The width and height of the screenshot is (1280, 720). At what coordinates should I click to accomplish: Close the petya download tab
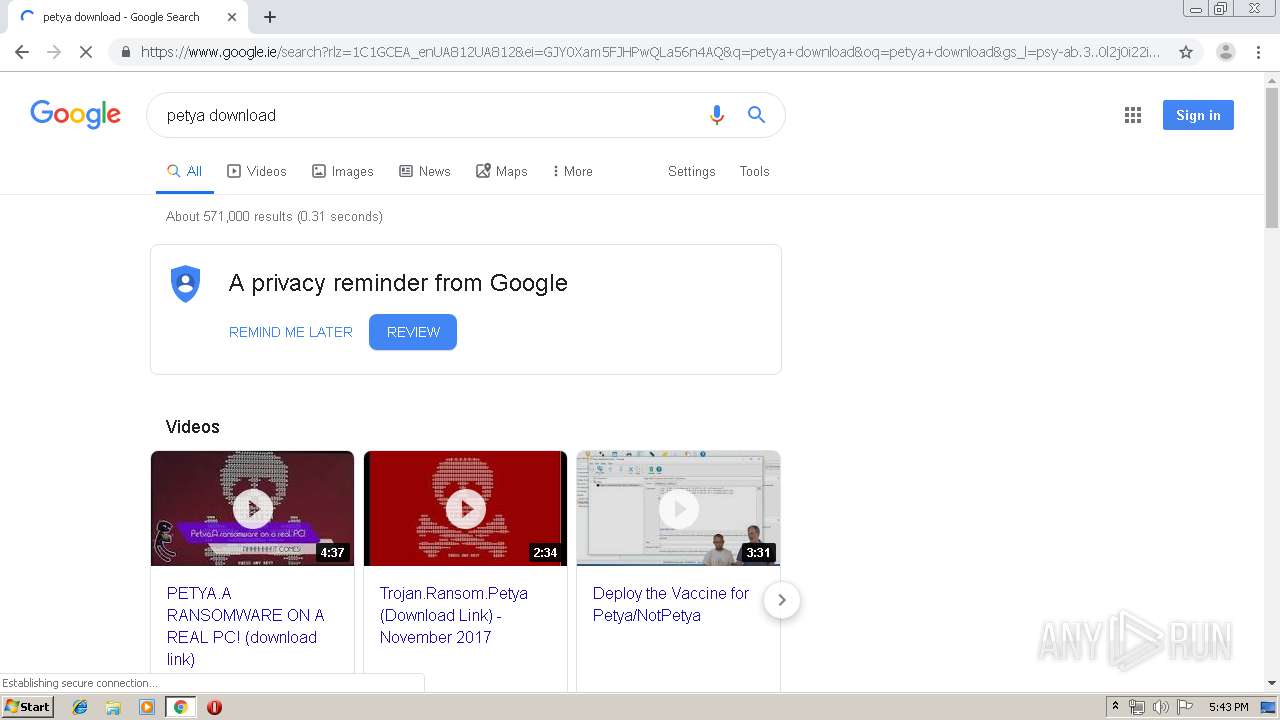click(x=232, y=17)
